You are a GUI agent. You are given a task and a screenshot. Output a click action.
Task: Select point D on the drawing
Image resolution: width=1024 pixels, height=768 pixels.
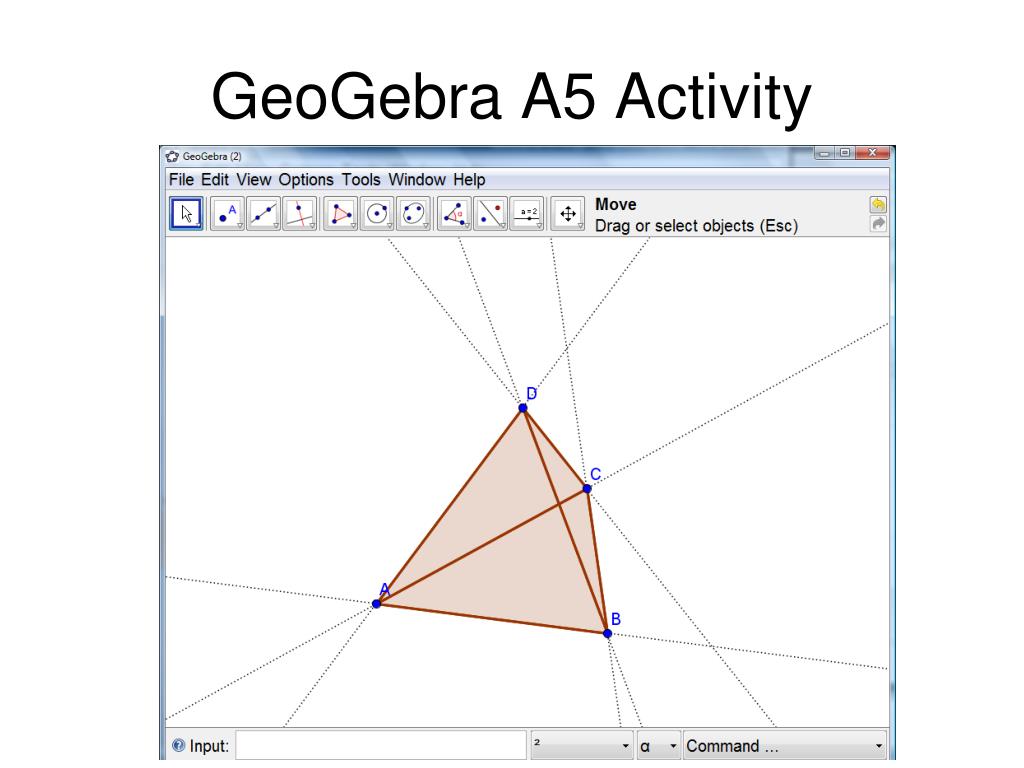tap(522, 408)
